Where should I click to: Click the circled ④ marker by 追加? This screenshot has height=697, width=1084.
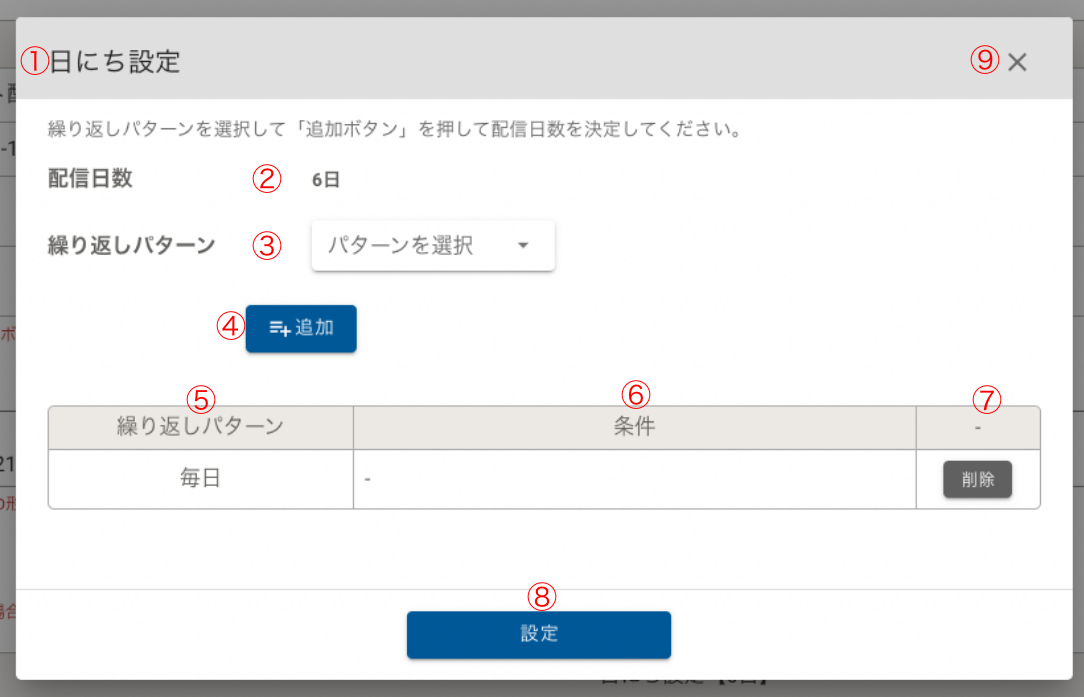pos(230,325)
